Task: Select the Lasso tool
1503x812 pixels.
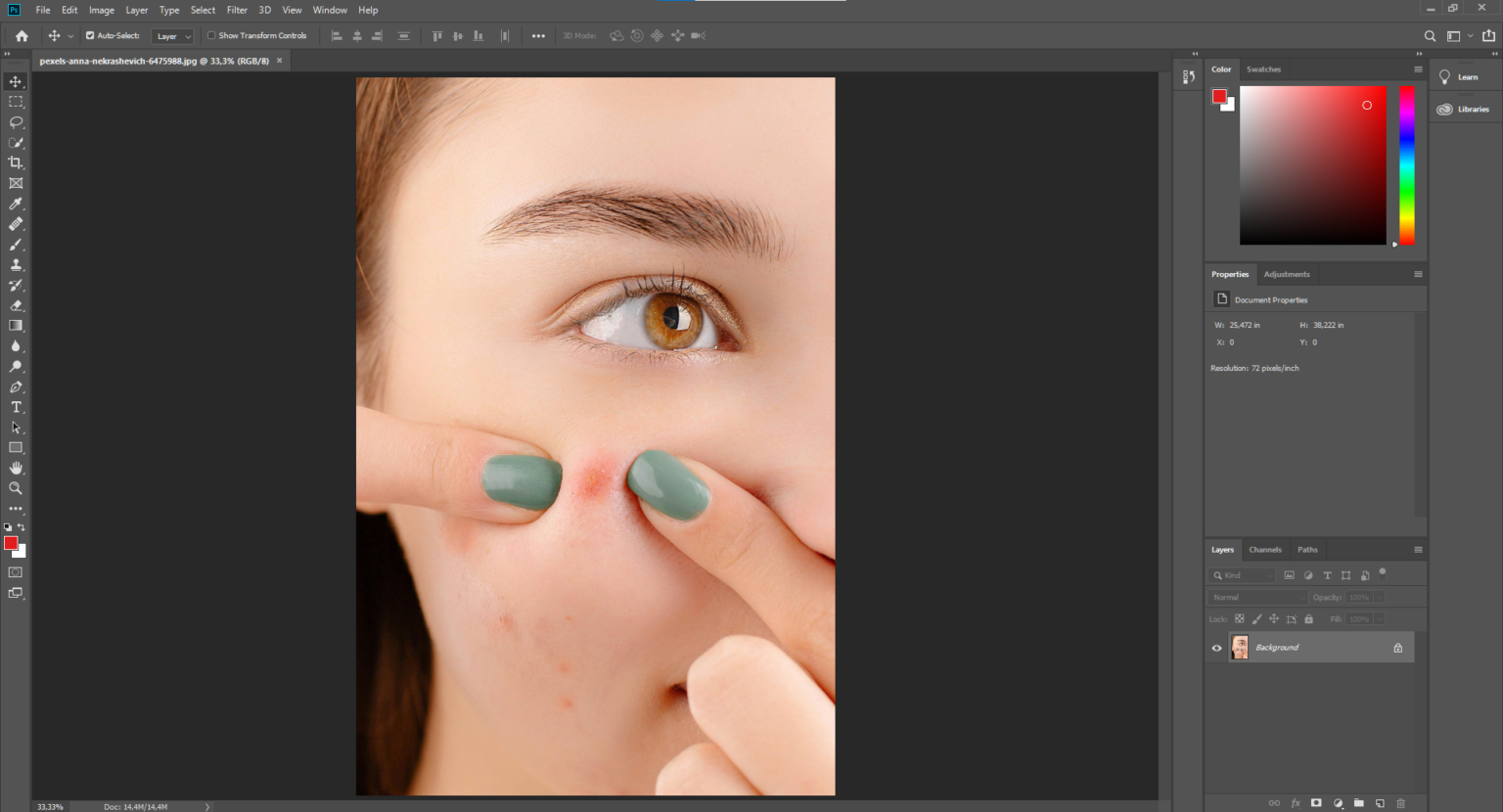Action: (x=16, y=122)
